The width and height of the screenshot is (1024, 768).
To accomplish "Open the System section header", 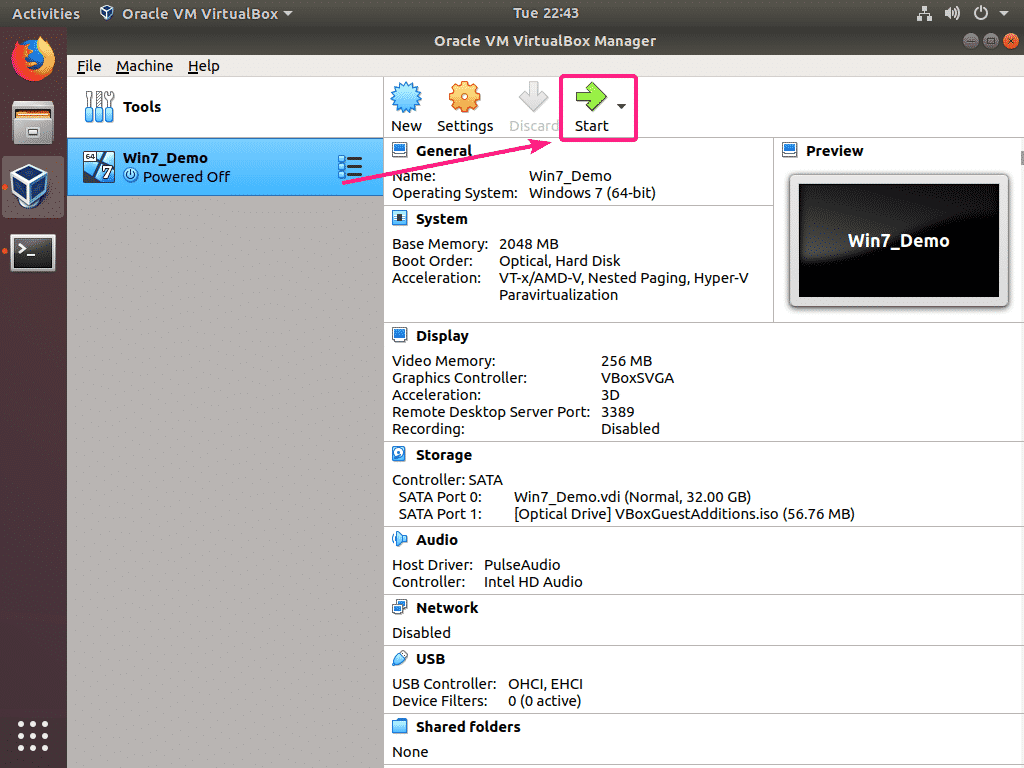I will (441, 219).
